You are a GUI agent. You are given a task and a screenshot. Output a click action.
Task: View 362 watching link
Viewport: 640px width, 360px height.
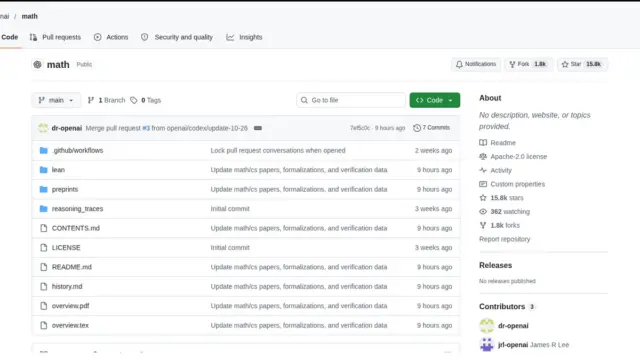(510, 211)
